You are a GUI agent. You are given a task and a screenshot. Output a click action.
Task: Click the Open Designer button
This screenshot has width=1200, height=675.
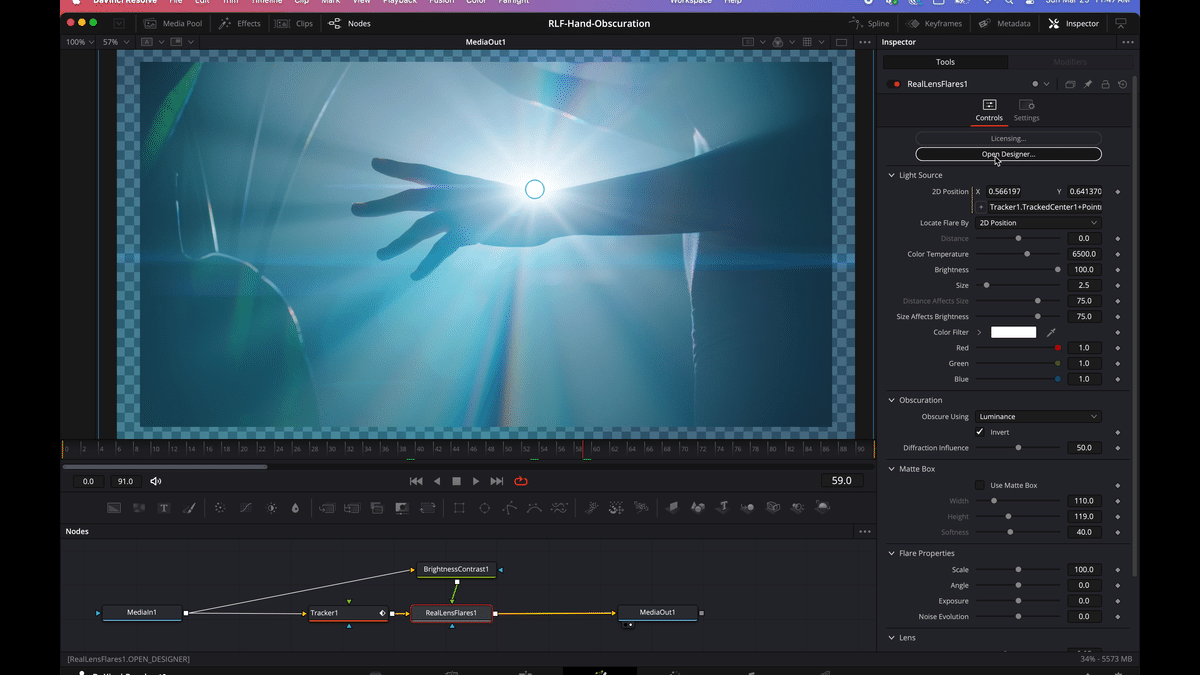(1008, 154)
